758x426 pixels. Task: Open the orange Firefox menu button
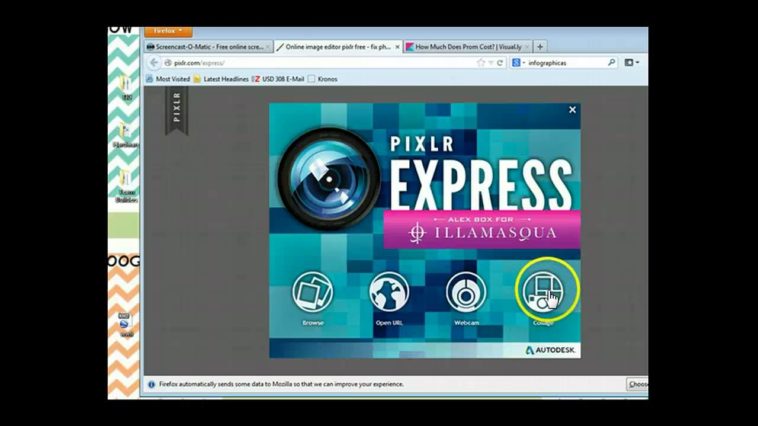pos(167,31)
